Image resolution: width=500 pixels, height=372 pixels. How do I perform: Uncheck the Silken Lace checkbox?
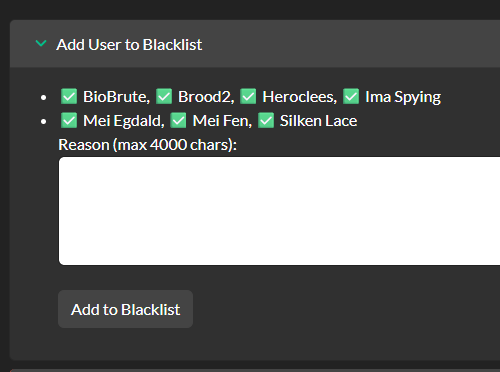click(x=266, y=120)
